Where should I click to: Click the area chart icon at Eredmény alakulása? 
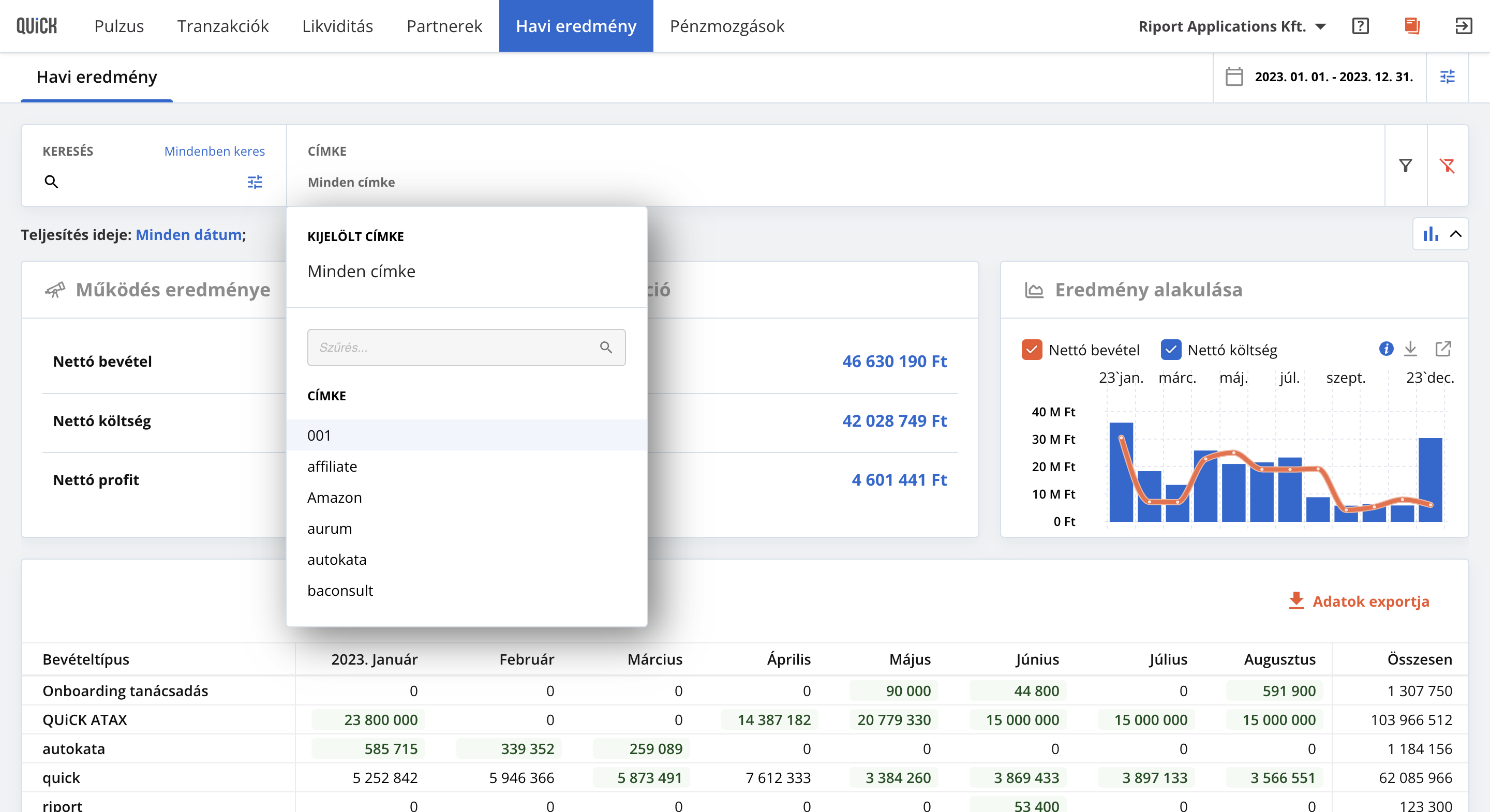[1034, 290]
